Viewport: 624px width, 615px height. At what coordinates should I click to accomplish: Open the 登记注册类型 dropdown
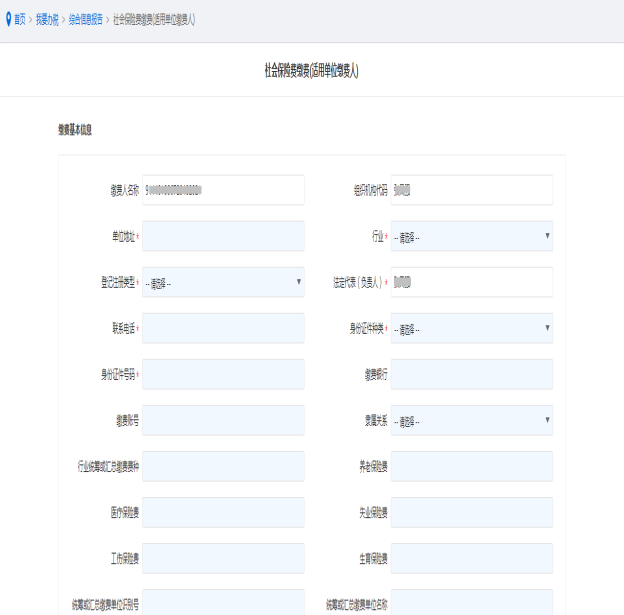pyautogui.click(x=223, y=282)
